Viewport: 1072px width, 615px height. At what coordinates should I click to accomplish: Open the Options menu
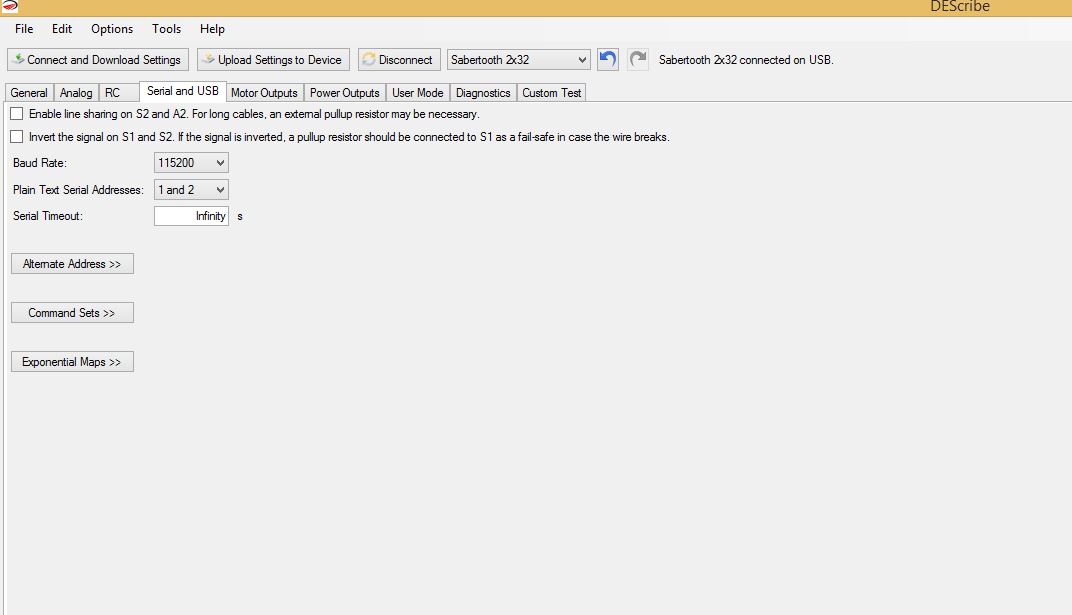tap(112, 29)
